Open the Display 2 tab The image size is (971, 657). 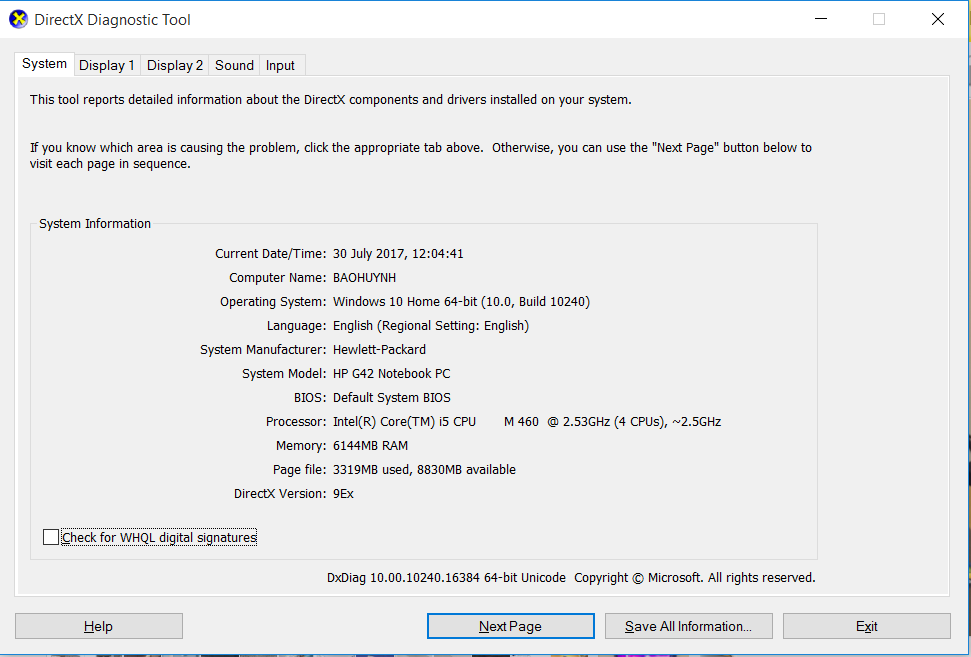175,65
